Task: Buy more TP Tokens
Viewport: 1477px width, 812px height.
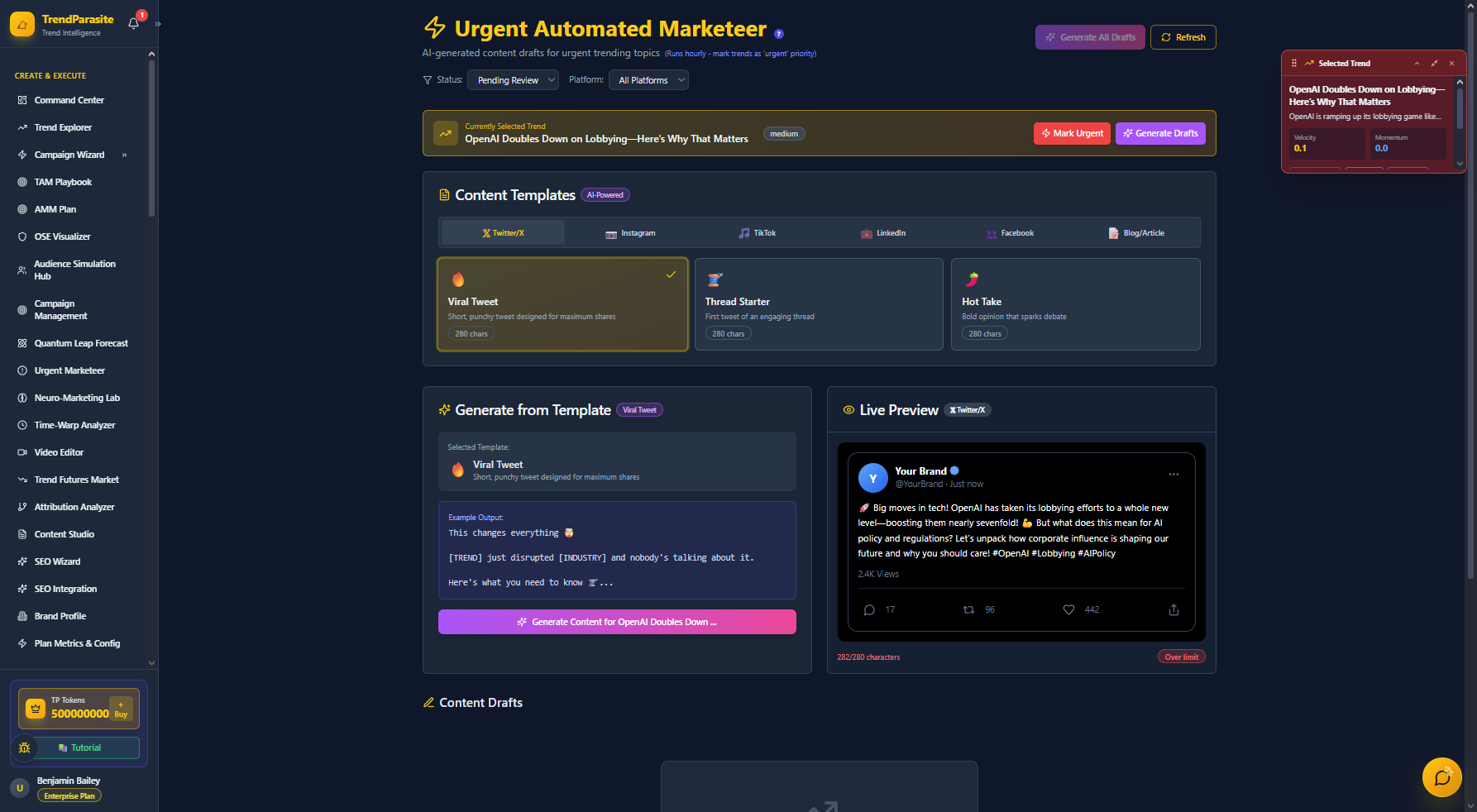Action: 121,709
